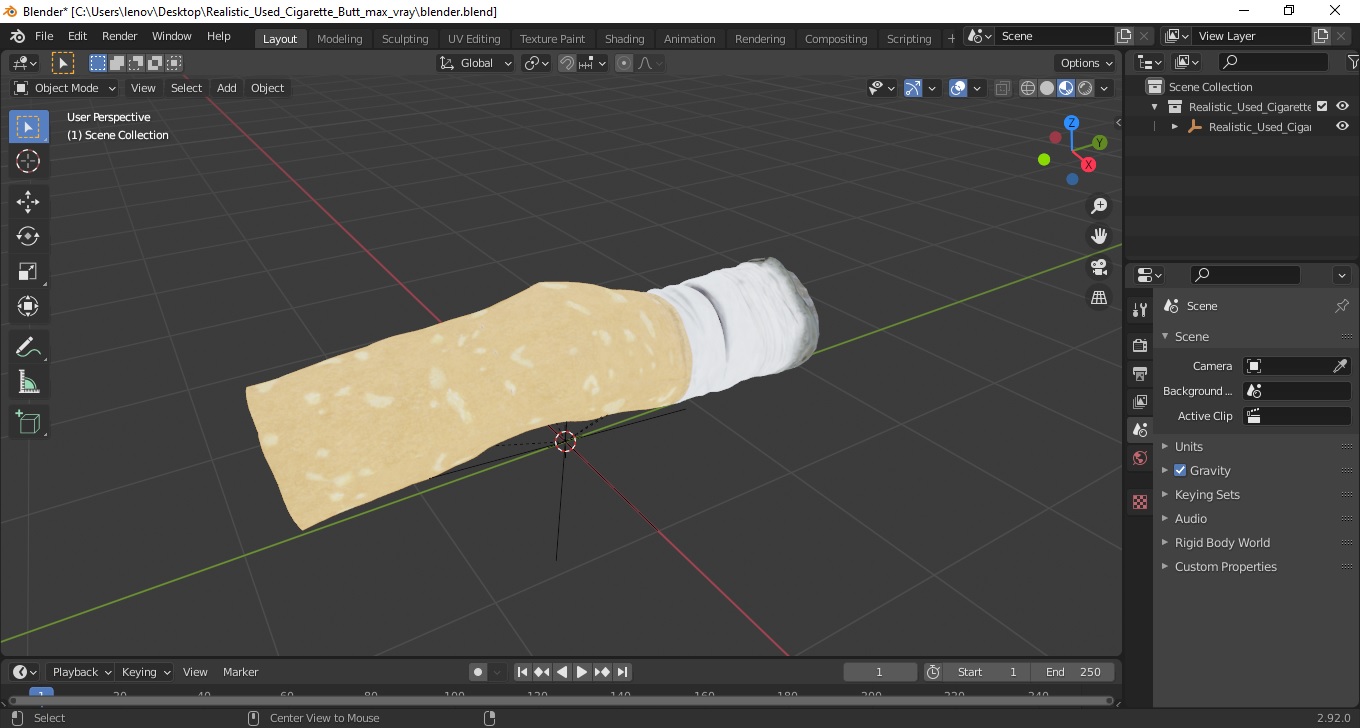Open the View Layer properties tab
1360x728 pixels.
pyautogui.click(x=1140, y=401)
